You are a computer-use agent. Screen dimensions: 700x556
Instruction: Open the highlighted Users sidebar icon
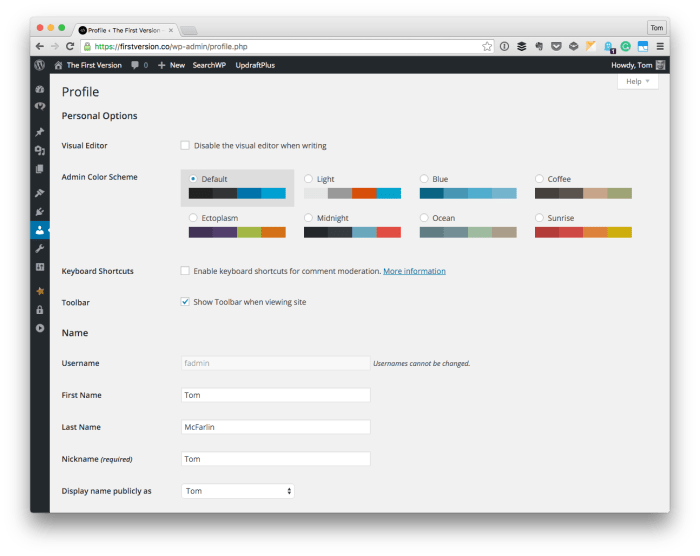(40, 230)
